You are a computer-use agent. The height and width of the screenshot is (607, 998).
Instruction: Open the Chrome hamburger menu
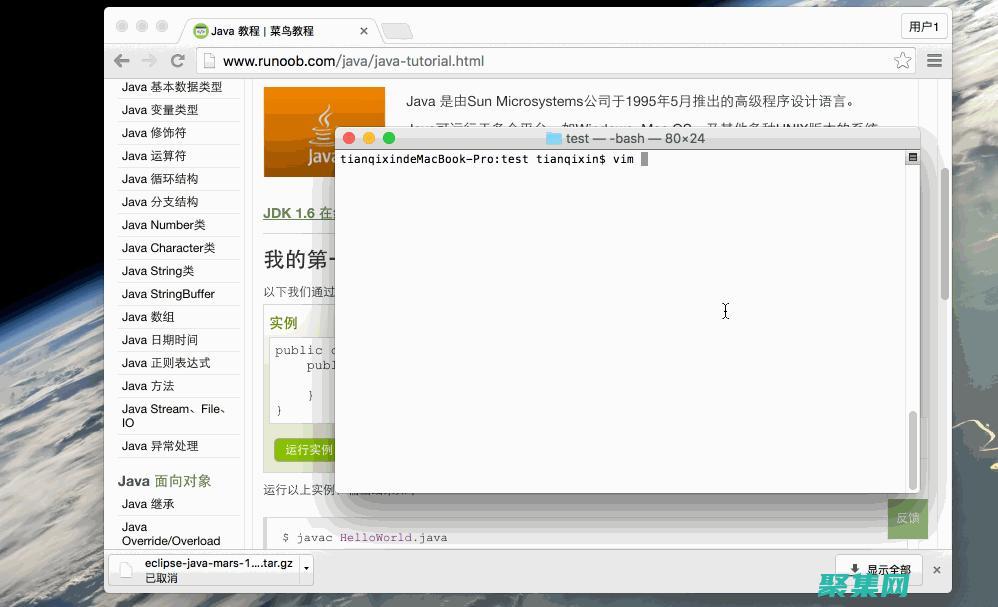934,61
